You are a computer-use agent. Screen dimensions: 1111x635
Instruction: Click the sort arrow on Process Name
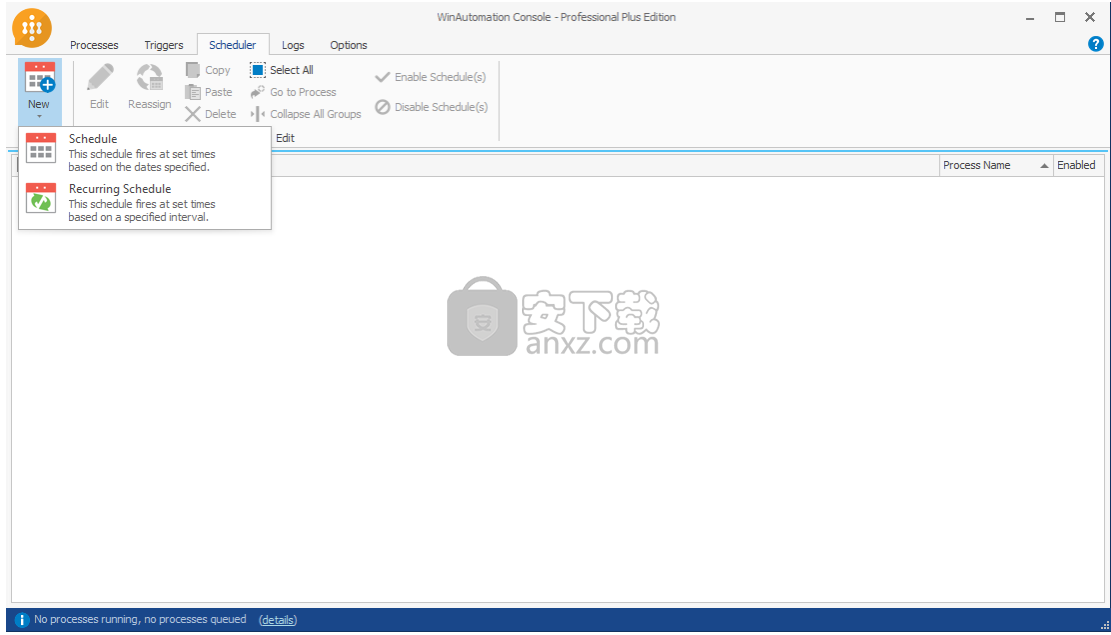[1044, 166]
